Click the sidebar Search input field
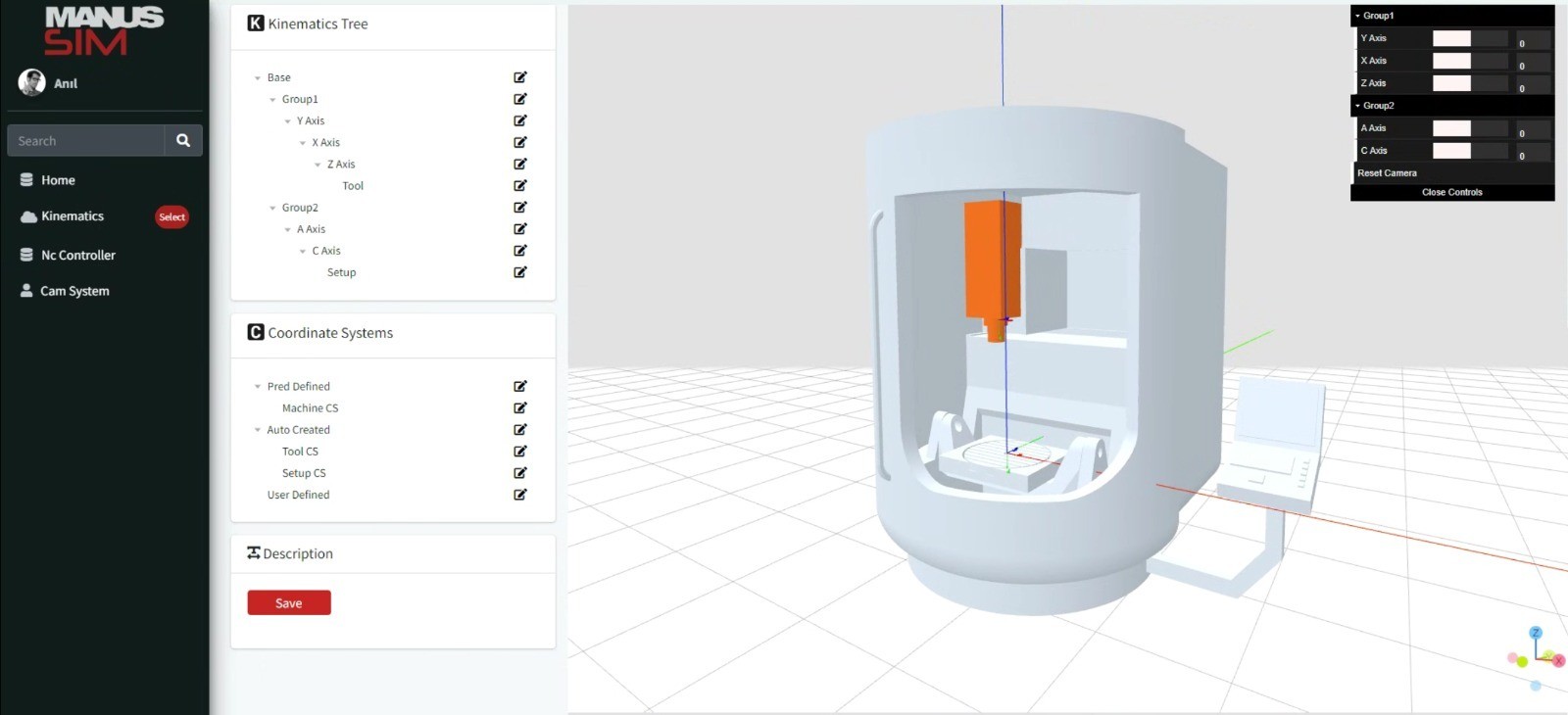 [x=86, y=141]
